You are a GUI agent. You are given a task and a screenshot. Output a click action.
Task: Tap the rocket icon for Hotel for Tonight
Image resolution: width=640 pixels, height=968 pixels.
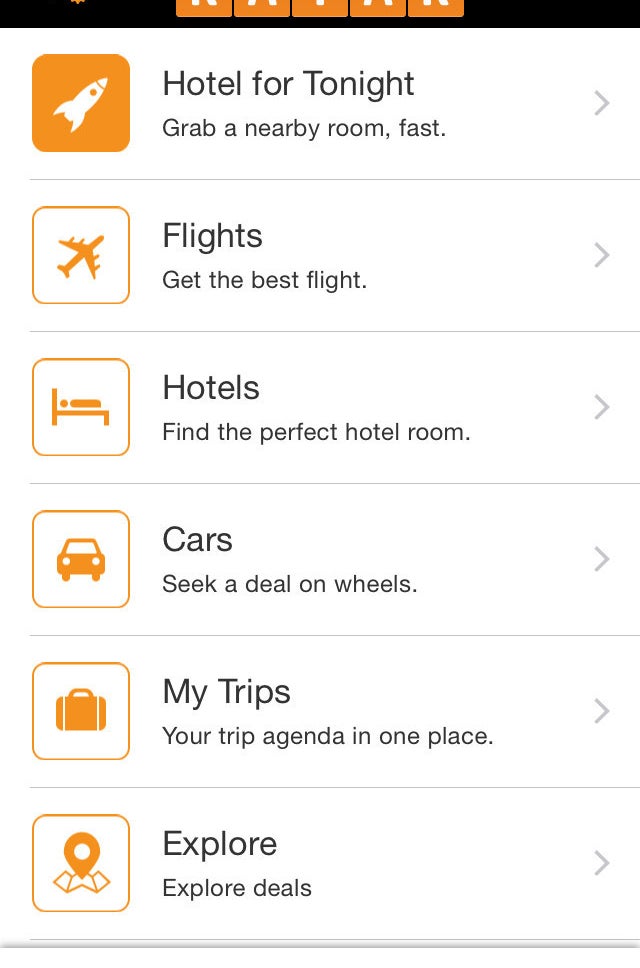point(81,103)
